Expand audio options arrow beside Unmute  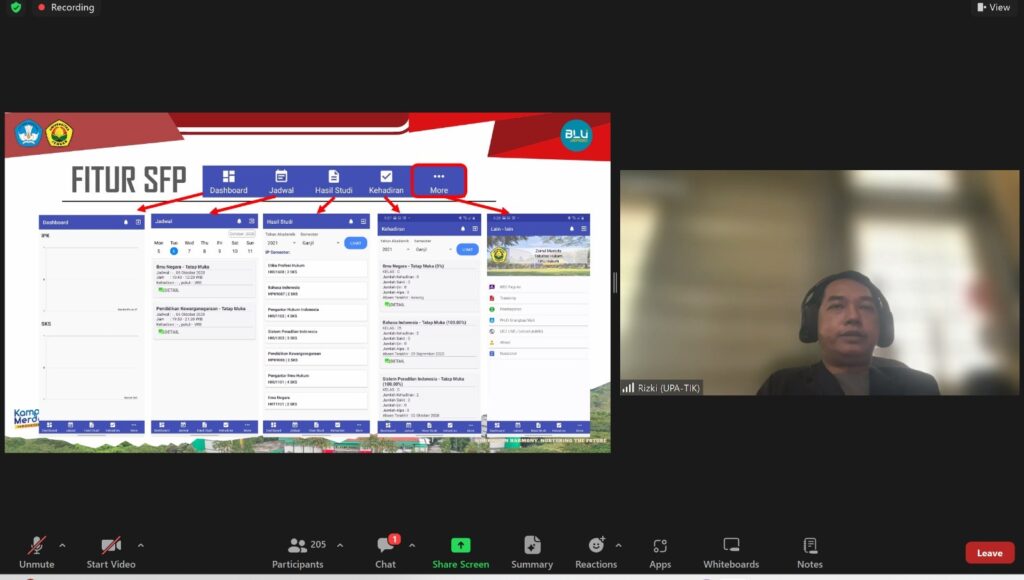click(x=62, y=545)
